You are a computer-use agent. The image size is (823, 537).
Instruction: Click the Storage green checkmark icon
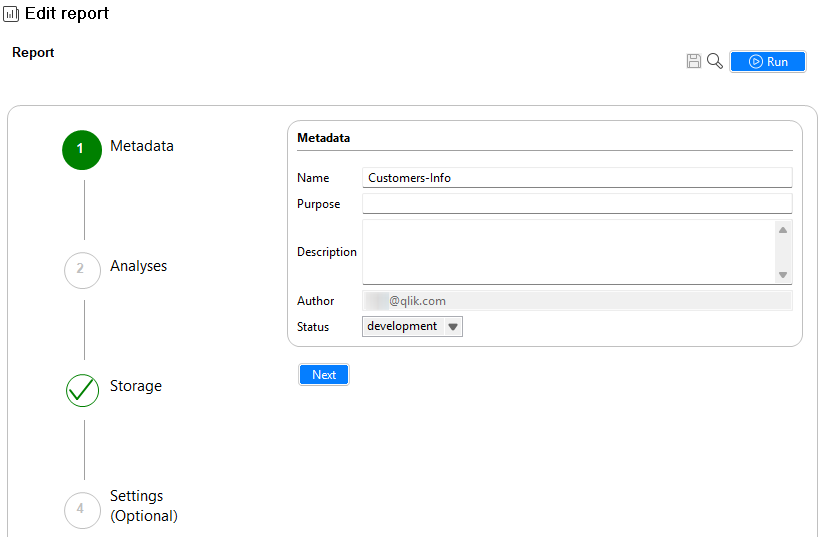(x=82, y=390)
